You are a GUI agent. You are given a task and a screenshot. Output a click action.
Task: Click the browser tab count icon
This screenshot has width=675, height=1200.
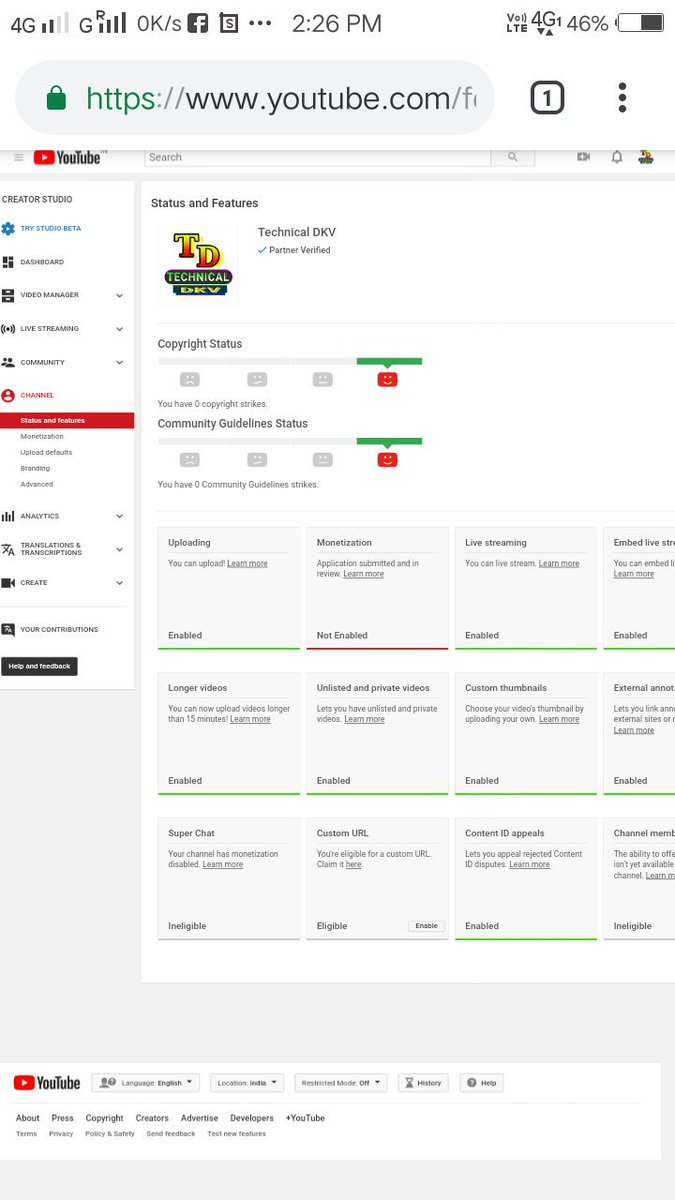[x=547, y=98]
